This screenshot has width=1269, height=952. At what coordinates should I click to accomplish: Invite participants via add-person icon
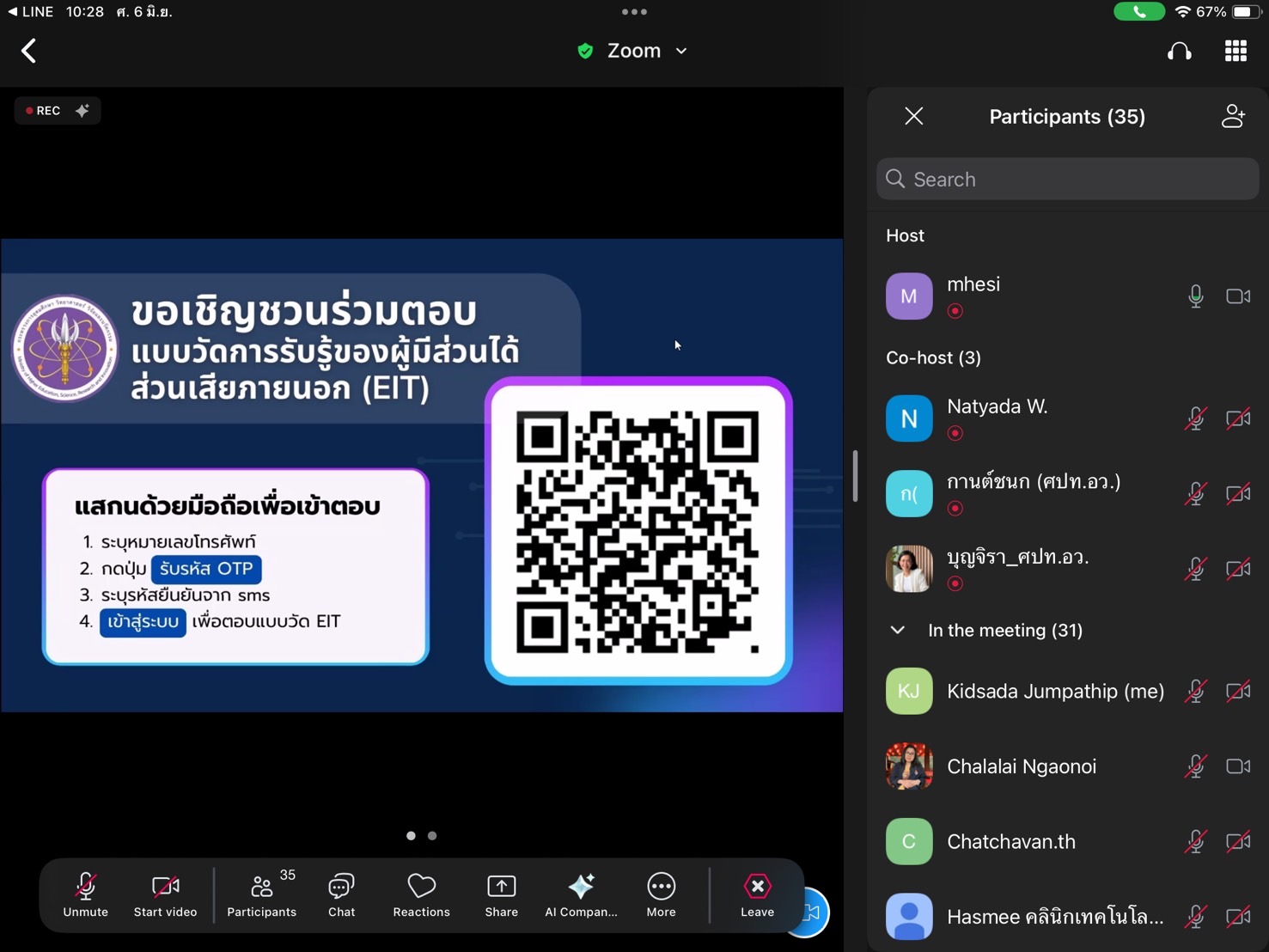pyautogui.click(x=1233, y=116)
